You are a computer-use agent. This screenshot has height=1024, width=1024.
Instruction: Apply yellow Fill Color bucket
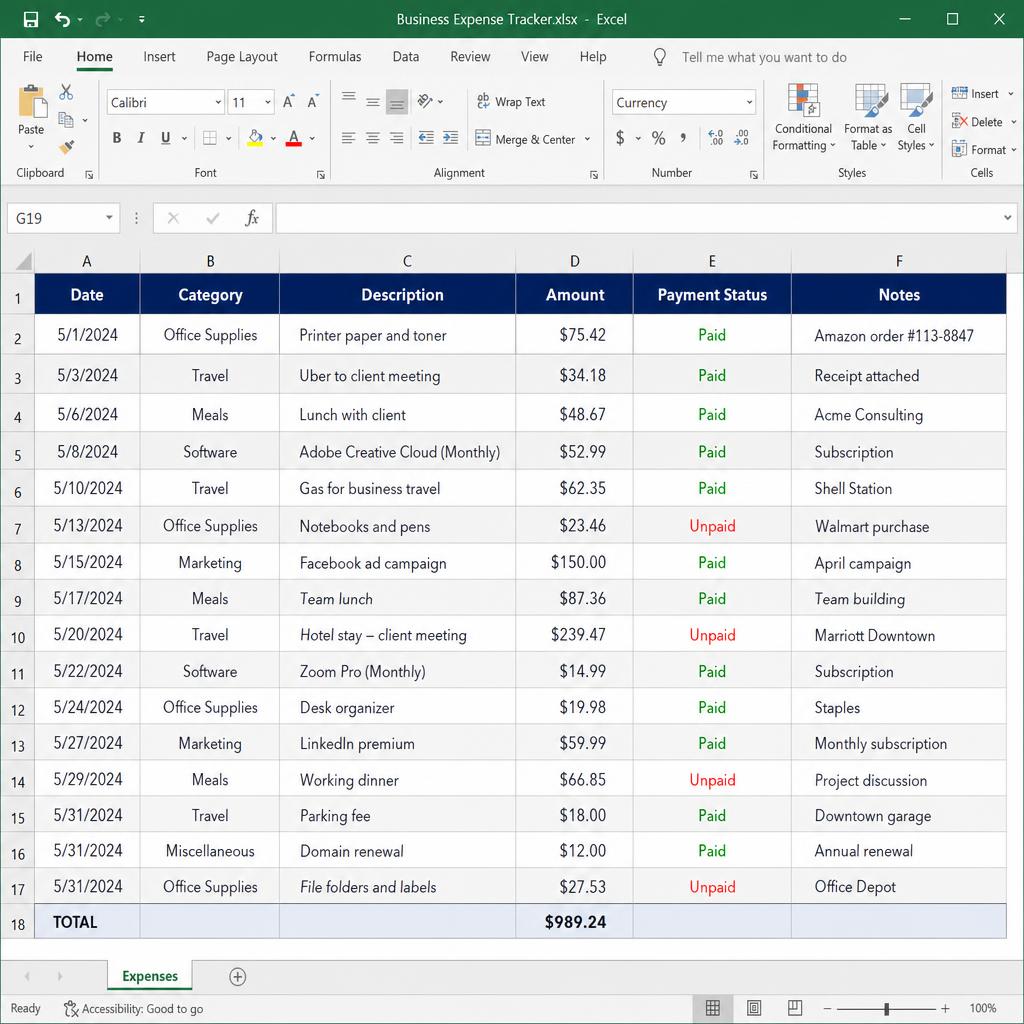pyautogui.click(x=255, y=138)
